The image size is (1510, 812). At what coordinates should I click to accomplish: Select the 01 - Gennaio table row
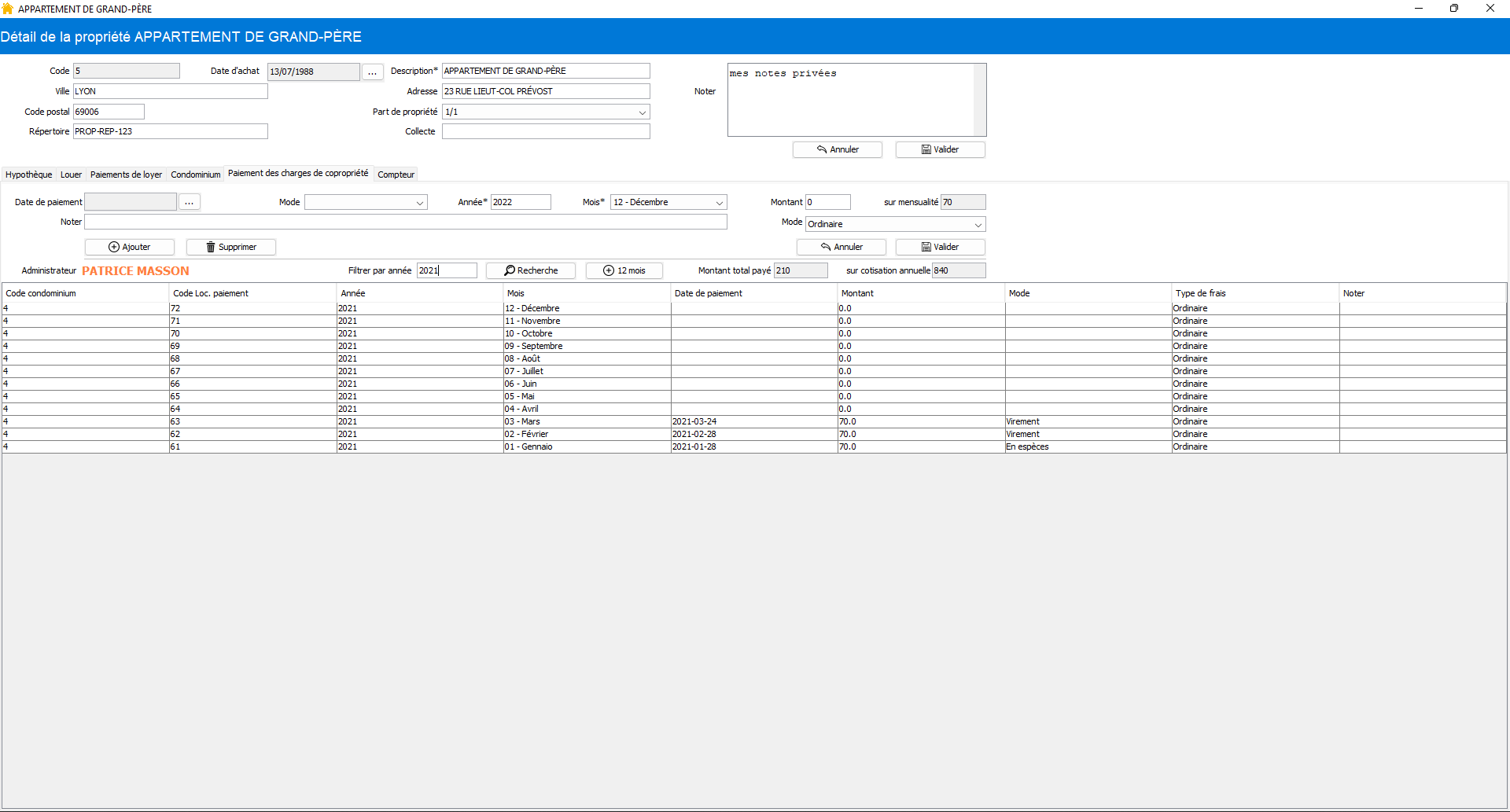pos(754,446)
